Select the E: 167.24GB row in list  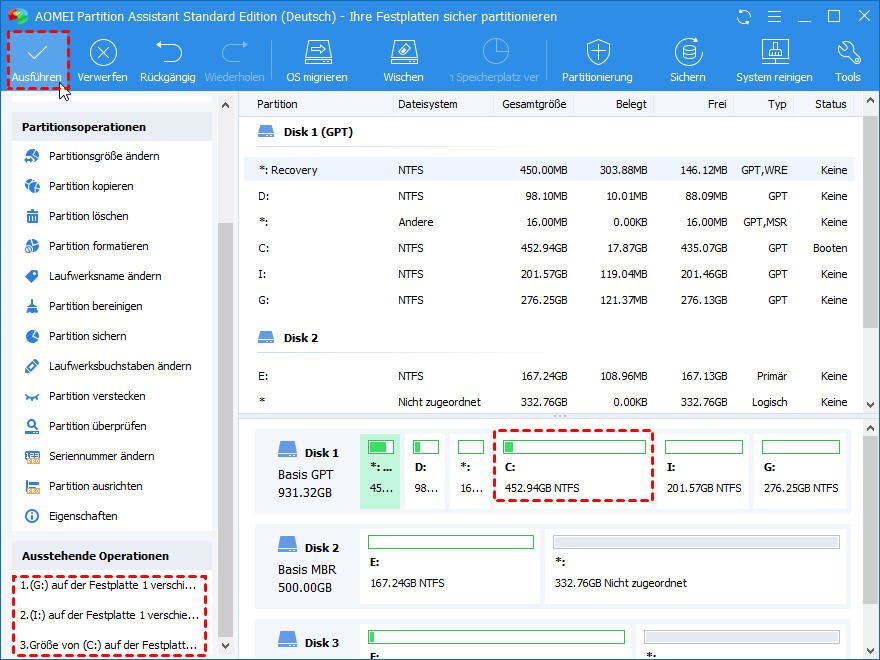pyautogui.click(x=549, y=376)
